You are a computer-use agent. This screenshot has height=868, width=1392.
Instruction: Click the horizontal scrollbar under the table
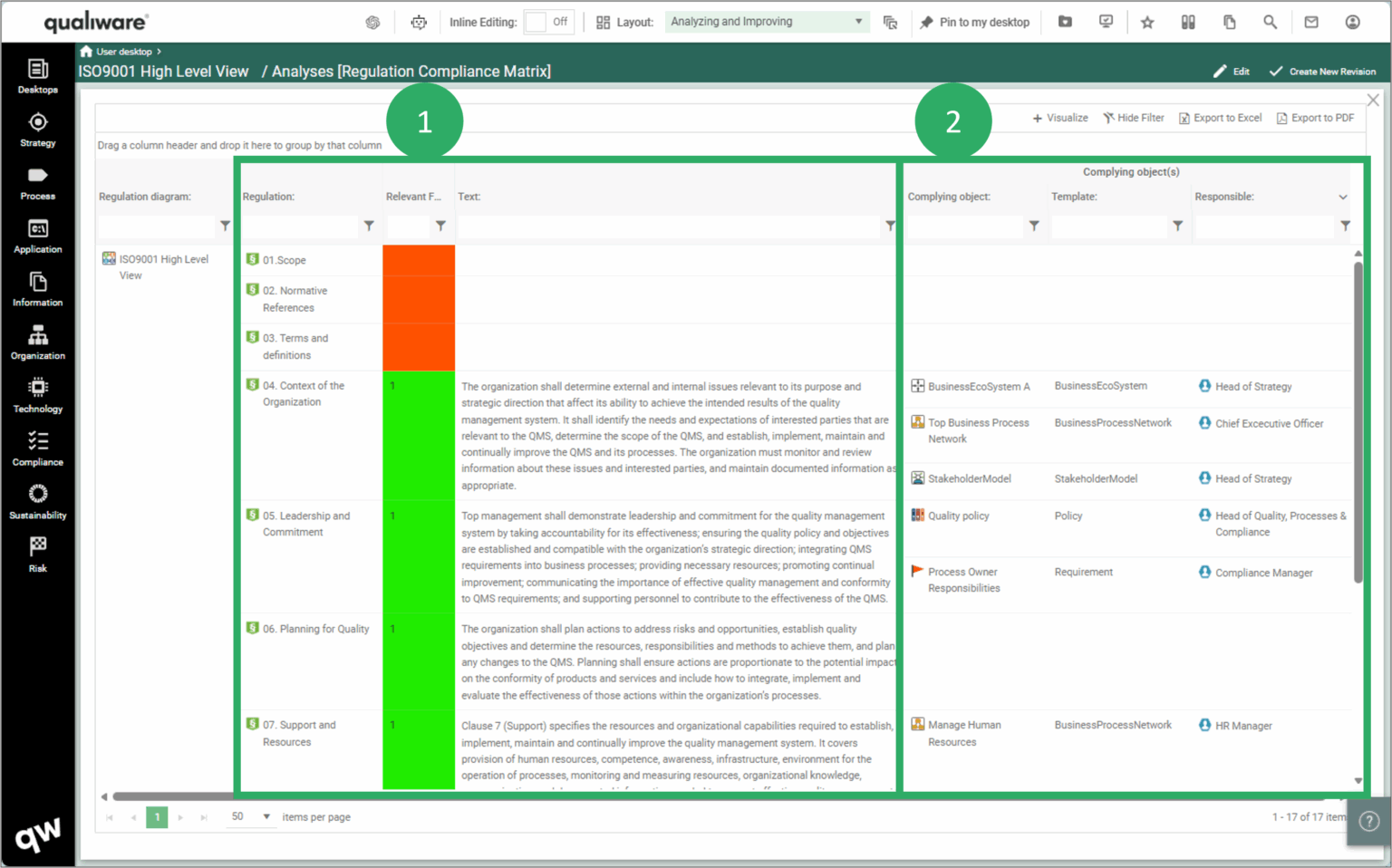coord(725,797)
